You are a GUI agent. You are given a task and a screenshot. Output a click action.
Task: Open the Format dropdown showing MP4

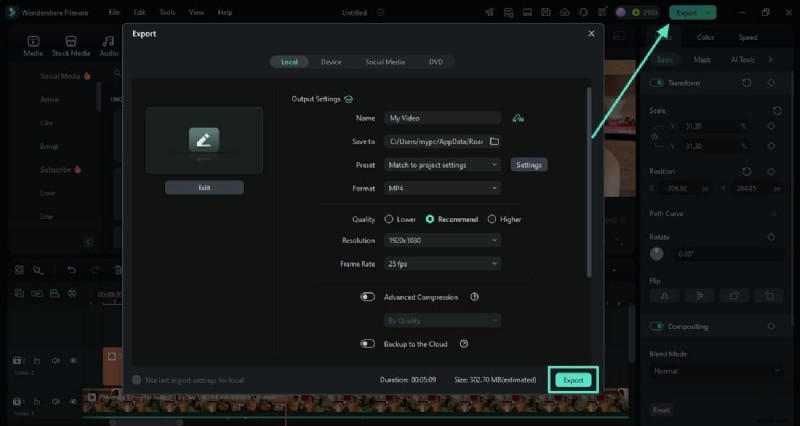coord(440,188)
